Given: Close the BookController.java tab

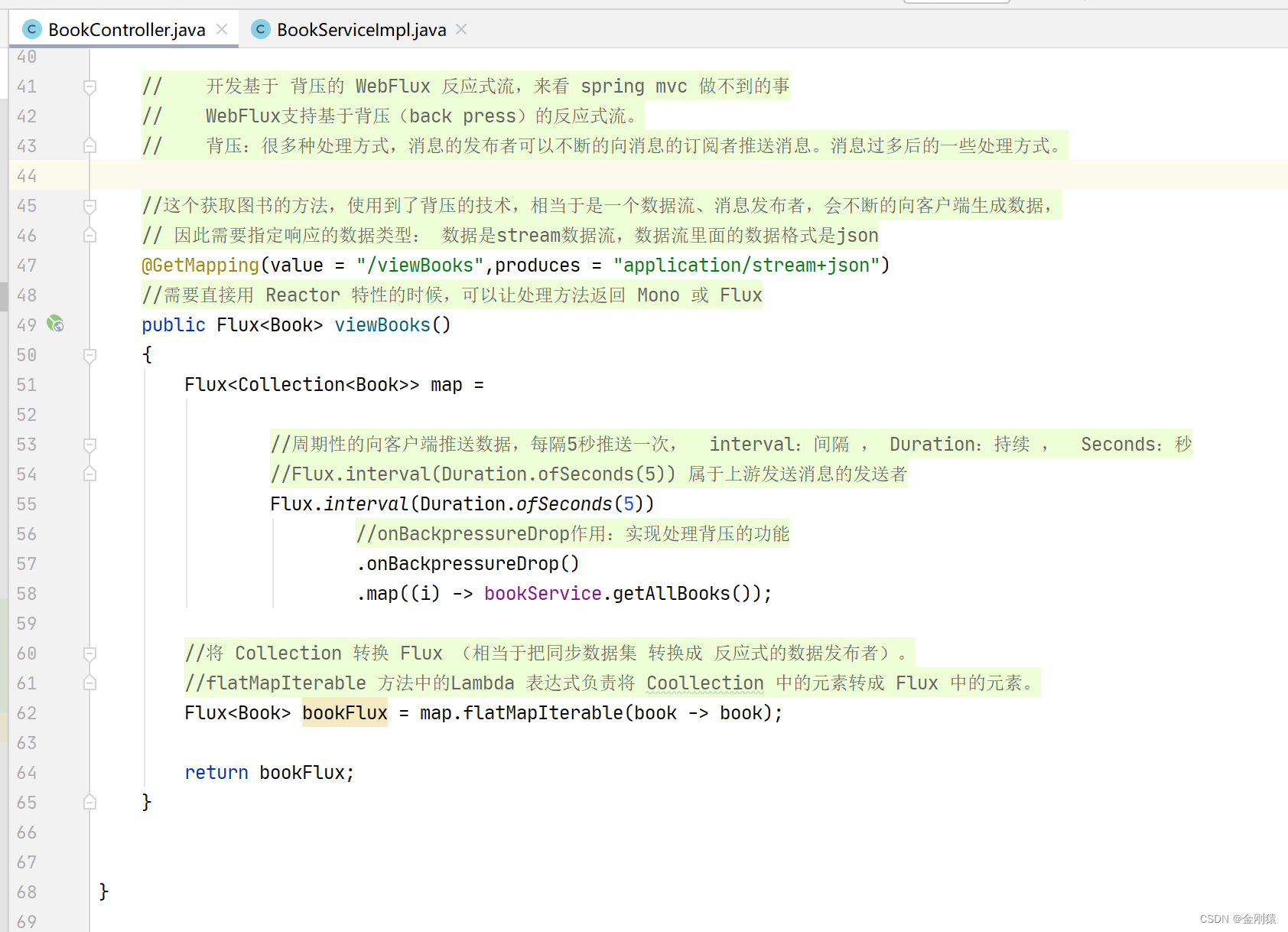Looking at the screenshot, I should click(x=222, y=29).
